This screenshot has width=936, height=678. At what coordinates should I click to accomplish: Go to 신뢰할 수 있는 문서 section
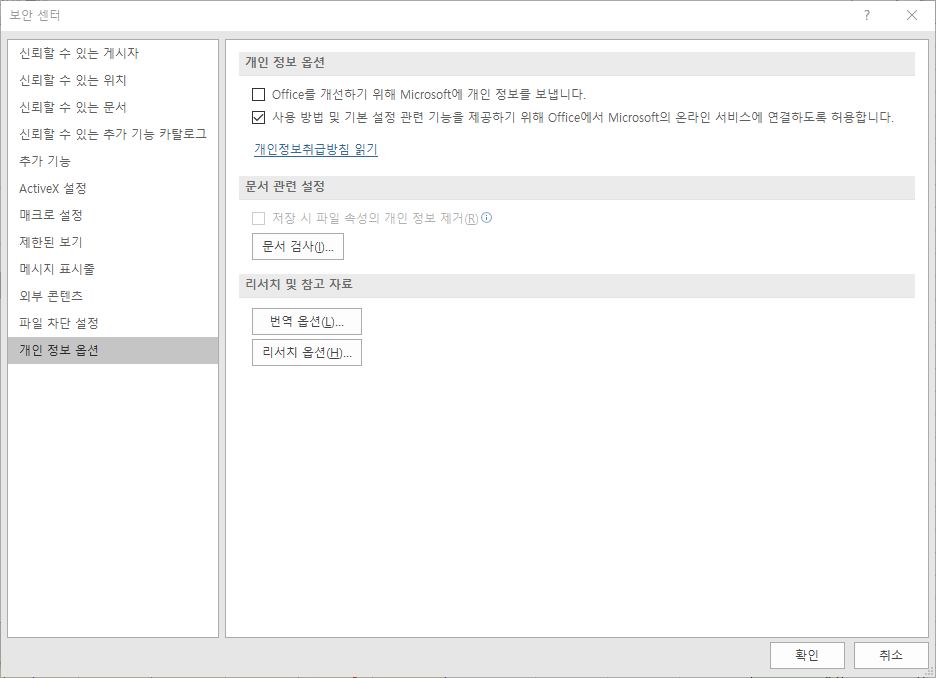click(113, 107)
